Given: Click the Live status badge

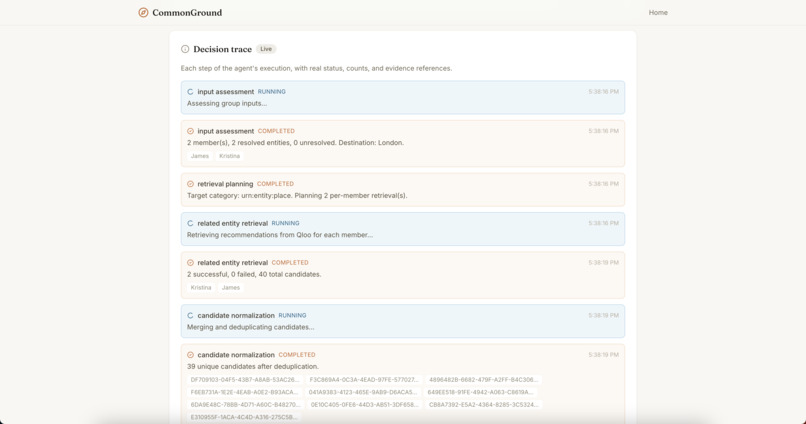Looking at the screenshot, I should point(266,49).
